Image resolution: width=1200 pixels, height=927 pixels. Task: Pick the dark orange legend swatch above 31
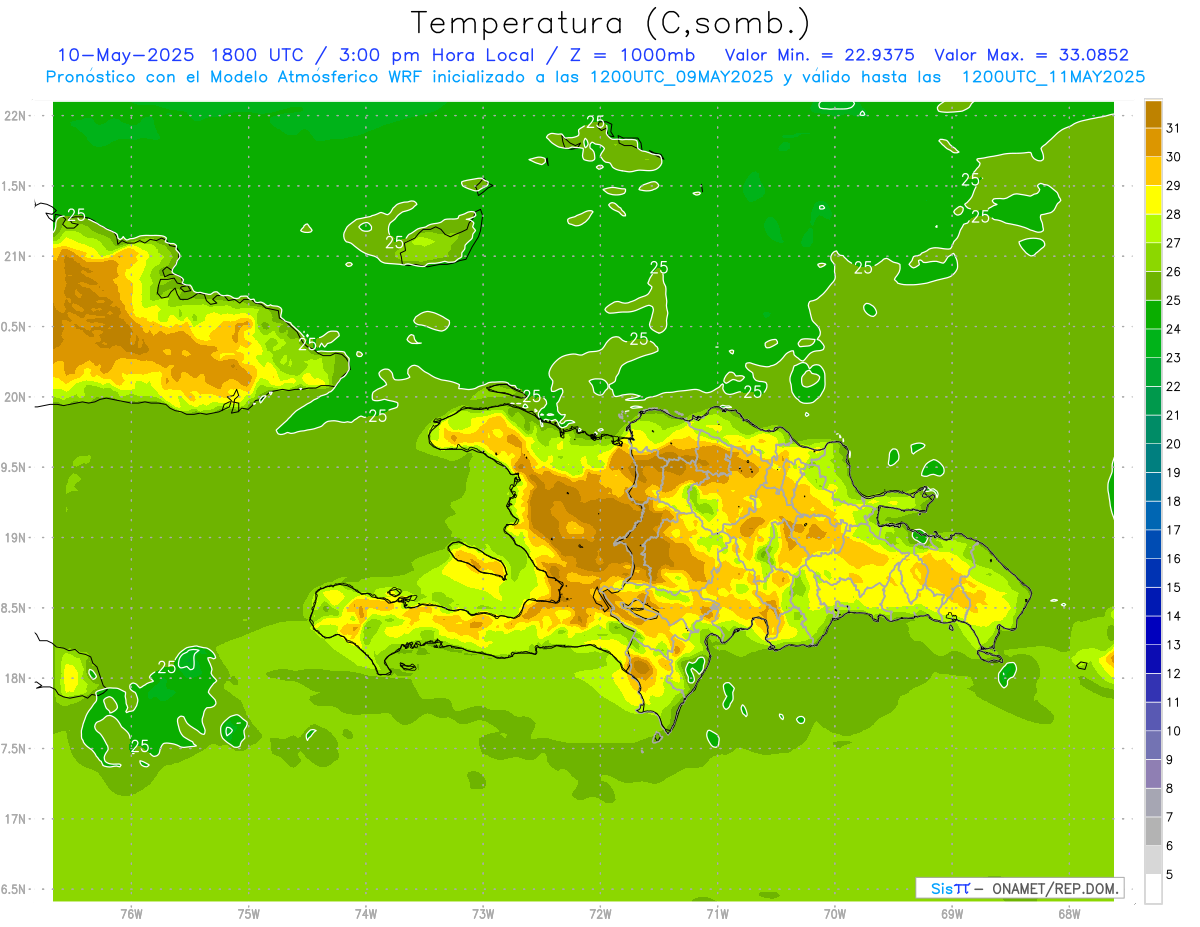(1153, 113)
